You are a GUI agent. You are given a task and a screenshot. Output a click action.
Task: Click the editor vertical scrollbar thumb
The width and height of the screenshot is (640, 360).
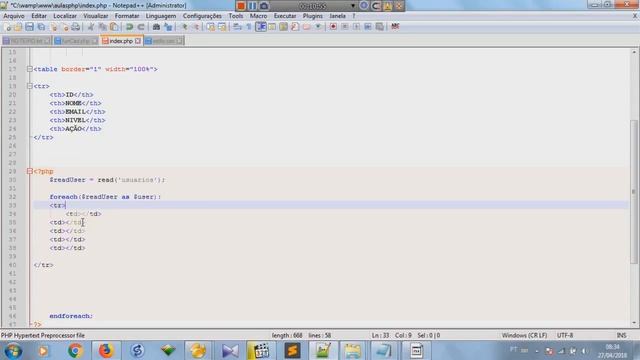634,192
